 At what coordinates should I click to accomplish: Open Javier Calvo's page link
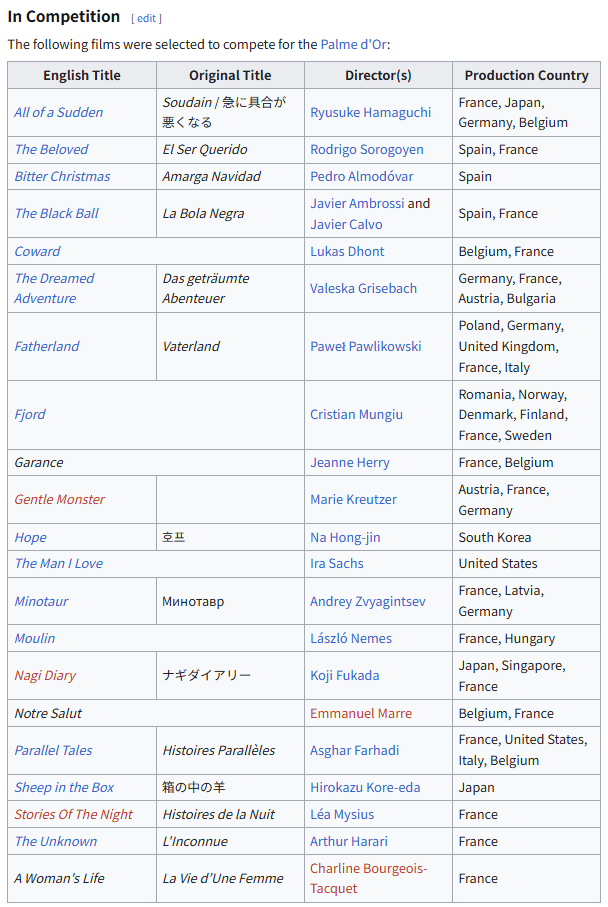[x=346, y=224]
